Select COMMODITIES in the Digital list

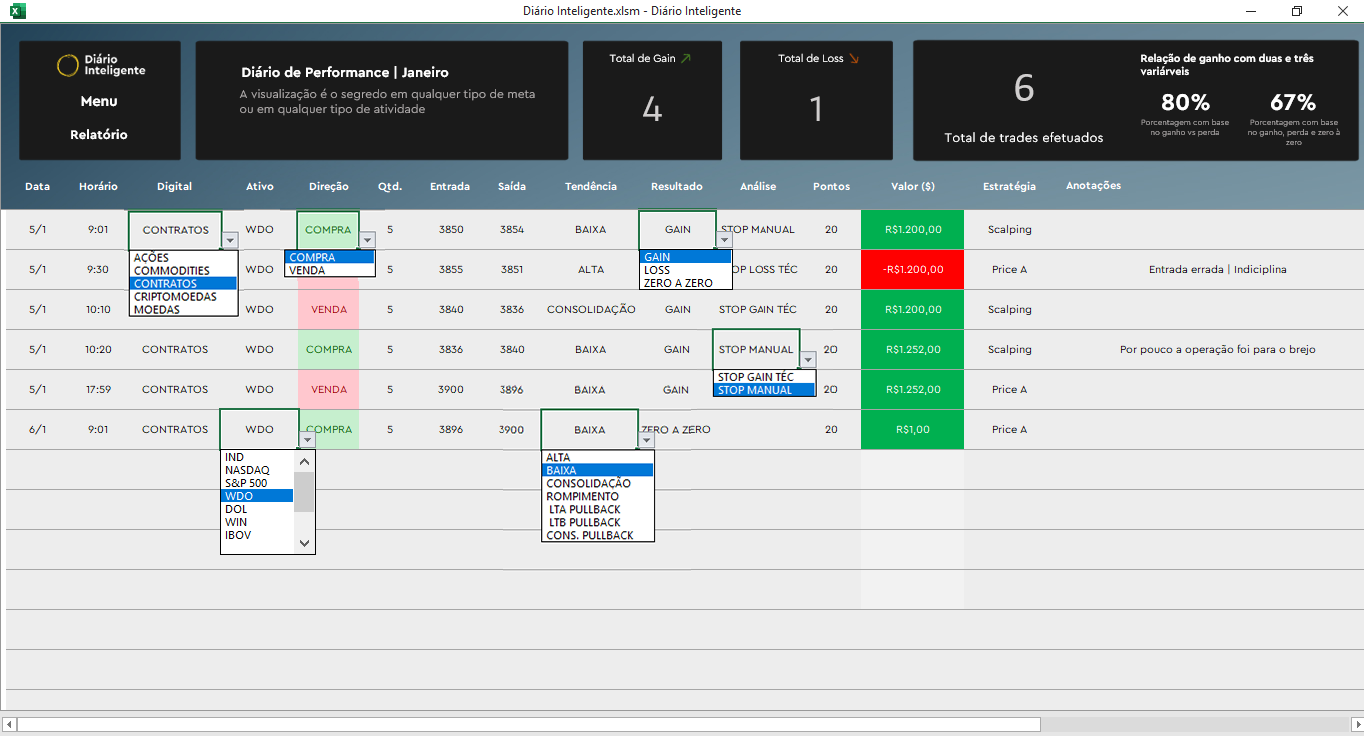coord(183,271)
